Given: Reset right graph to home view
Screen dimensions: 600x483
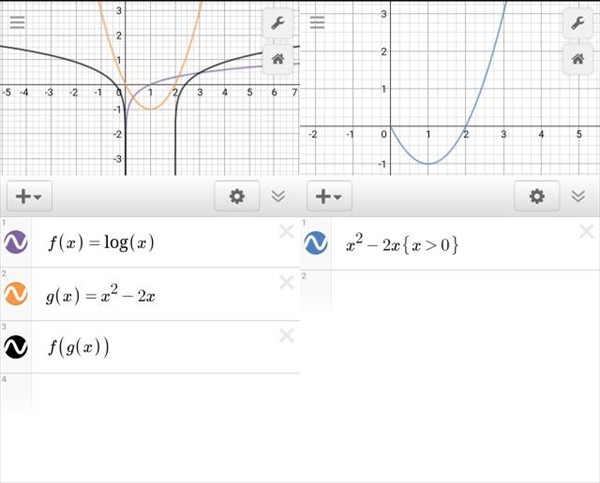Looking at the screenshot, I should coord(577,58).
